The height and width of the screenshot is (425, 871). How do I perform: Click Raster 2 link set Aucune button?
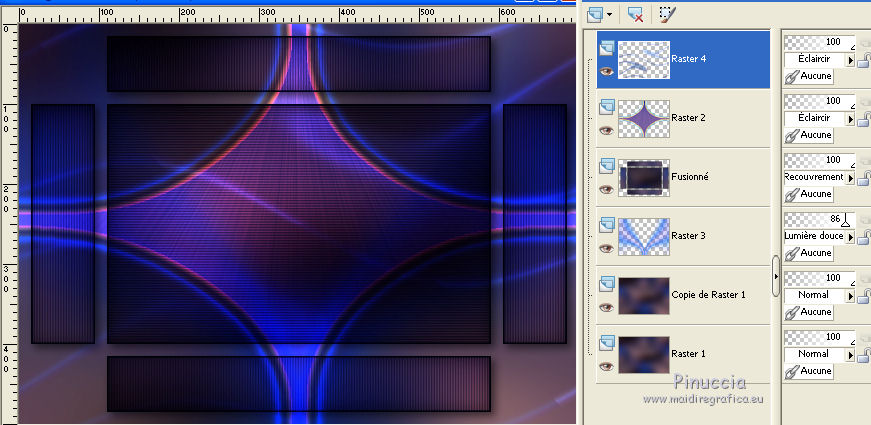coord(809,135)
